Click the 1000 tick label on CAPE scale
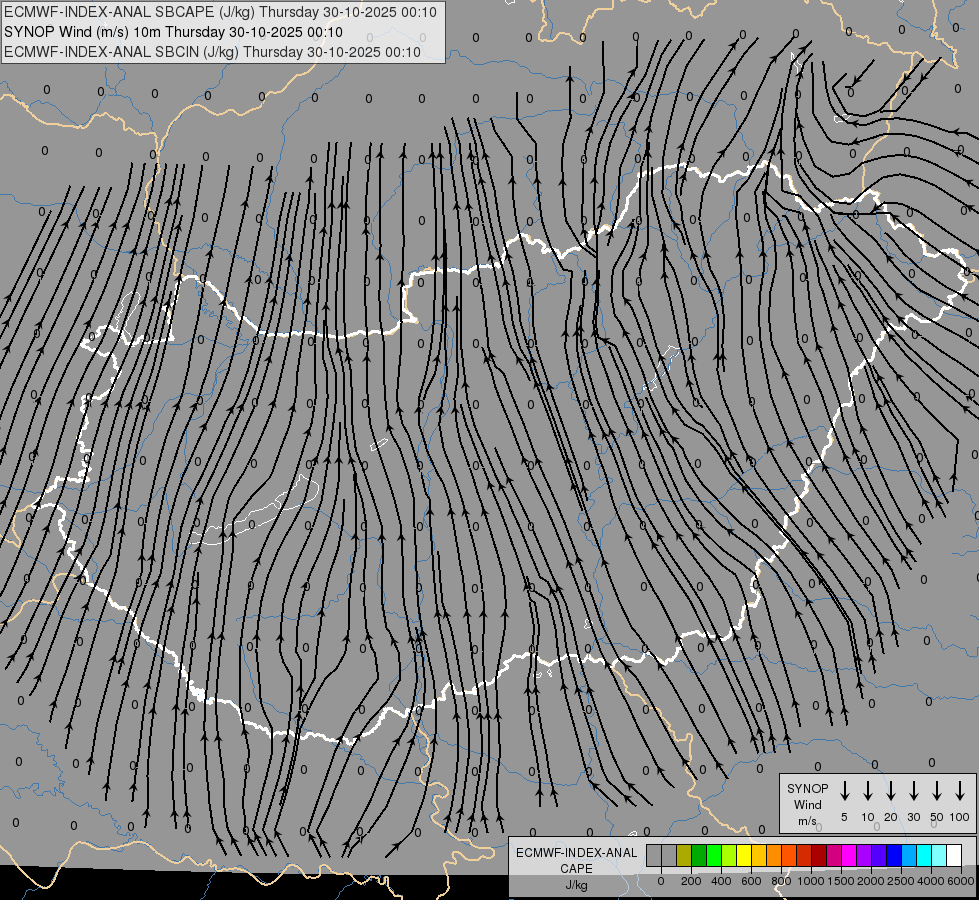 click(x=810, y=881)
